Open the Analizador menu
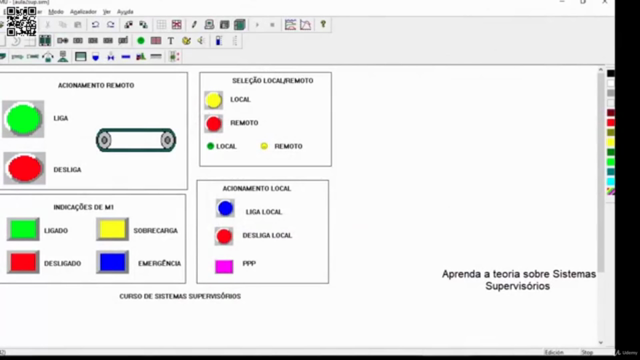 [x=83, y=12]
